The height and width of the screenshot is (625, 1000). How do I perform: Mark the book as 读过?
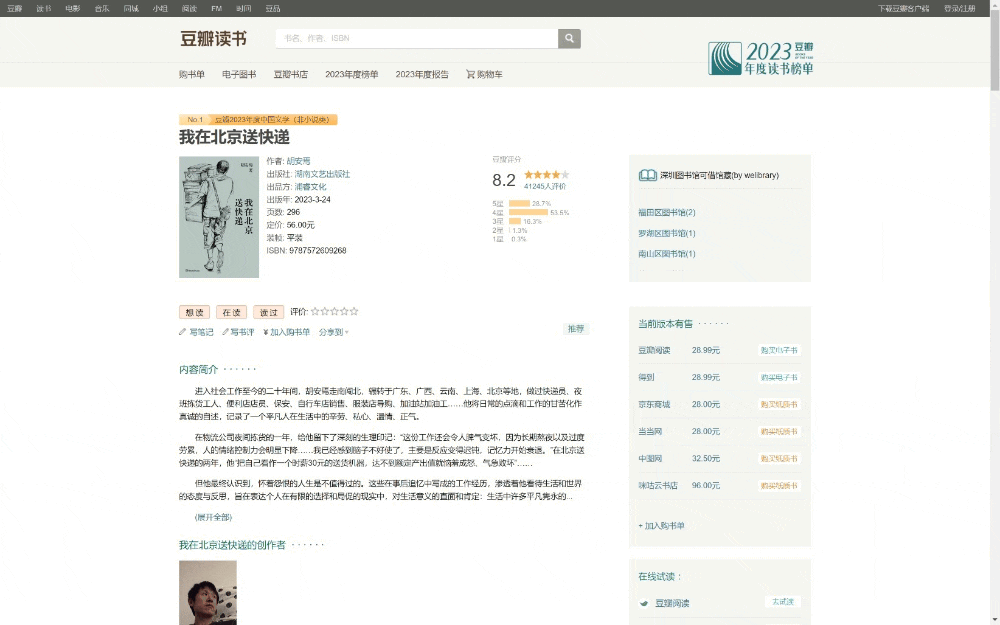click(x=268, y=312)
